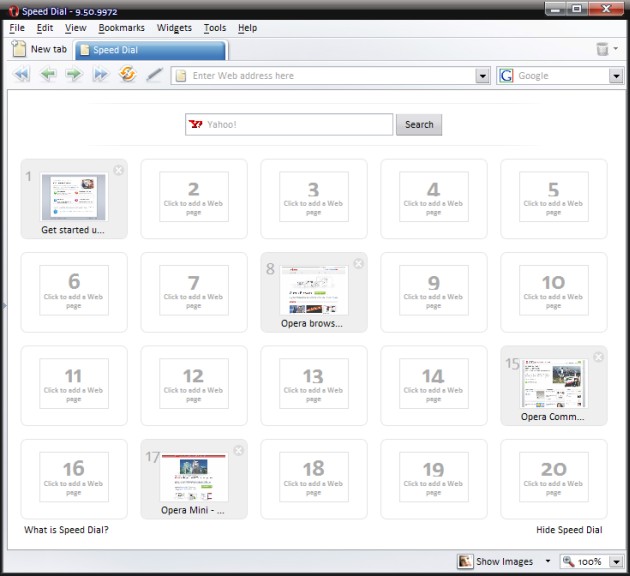630x576 pixels.
Task: Open the Google search engine dropdown
Action: [616, 76]
